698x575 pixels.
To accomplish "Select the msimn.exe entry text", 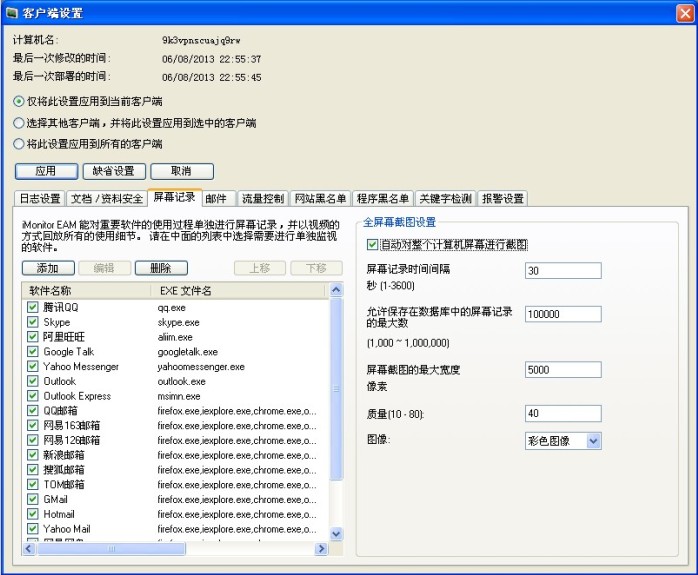I will pyautogui.click(x=179, y=396).
